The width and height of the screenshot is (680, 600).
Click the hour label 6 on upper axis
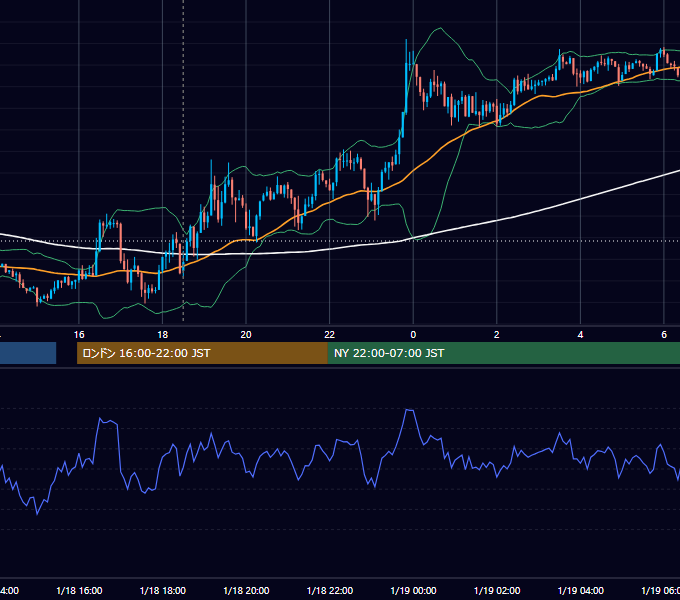[664, 335]
